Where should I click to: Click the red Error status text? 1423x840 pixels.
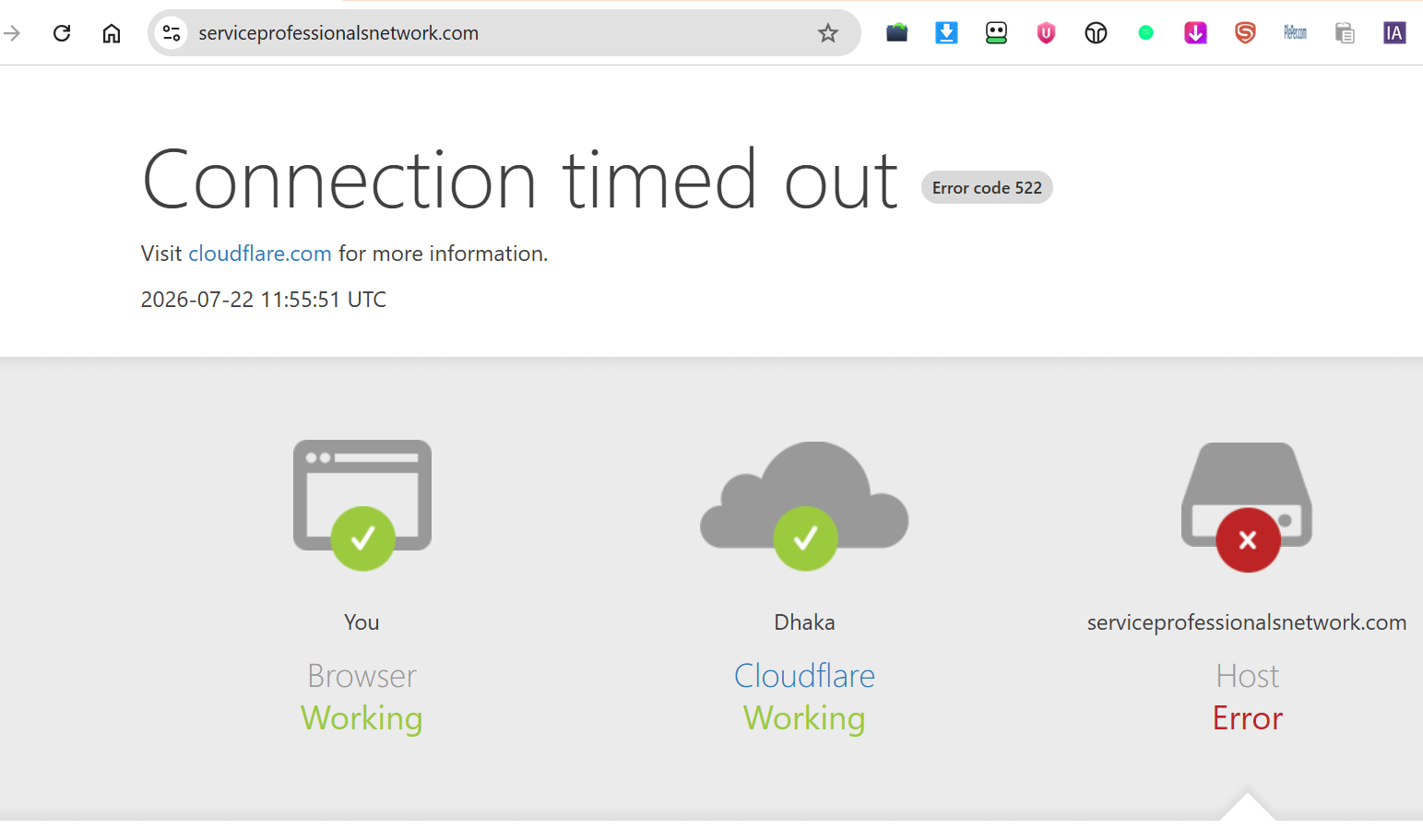(1247, 718)
